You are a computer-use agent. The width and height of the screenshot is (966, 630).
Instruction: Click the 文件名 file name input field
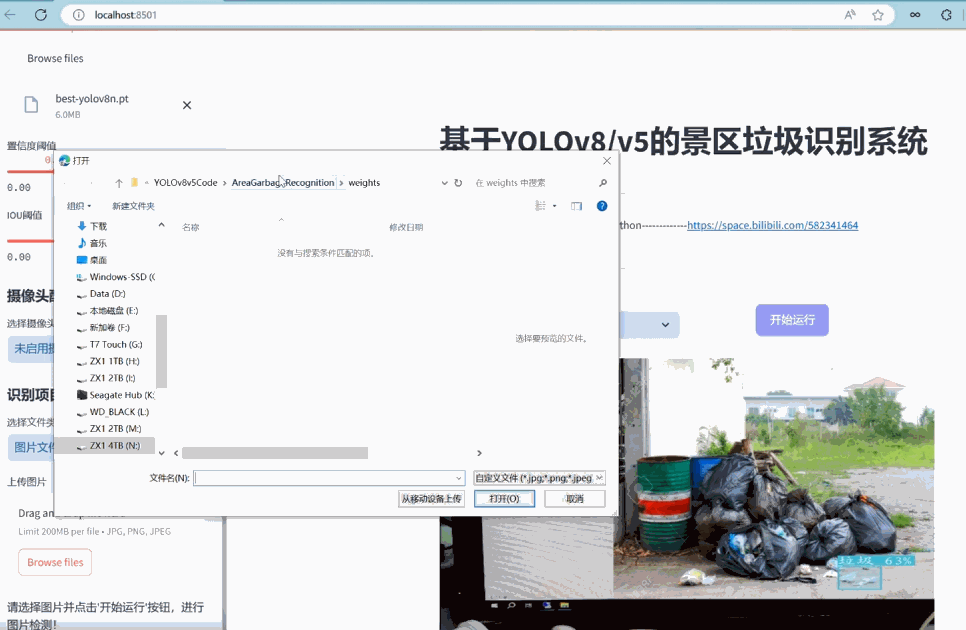pyautogui.click(x=328, y=477)
